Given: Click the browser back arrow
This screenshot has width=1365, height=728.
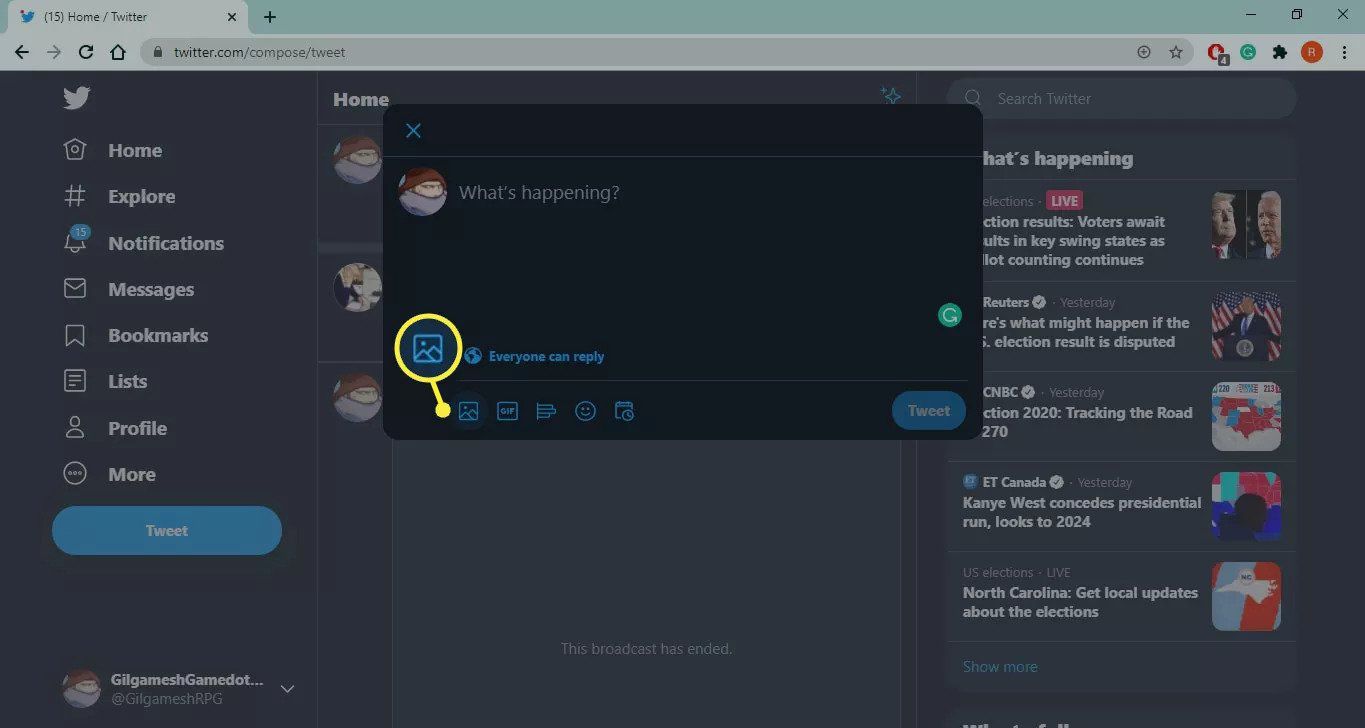Looking at the screenshot, I should click(x=22, y=52).
